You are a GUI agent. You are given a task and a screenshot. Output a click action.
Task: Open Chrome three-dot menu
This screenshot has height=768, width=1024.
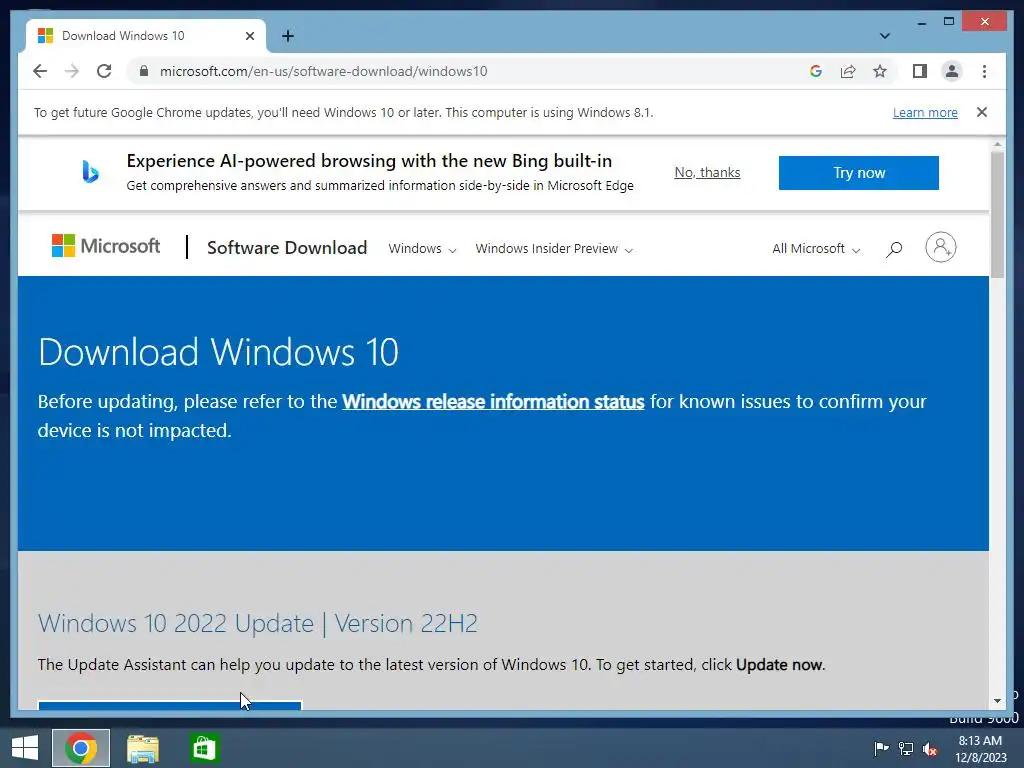[x=984, y=71]
